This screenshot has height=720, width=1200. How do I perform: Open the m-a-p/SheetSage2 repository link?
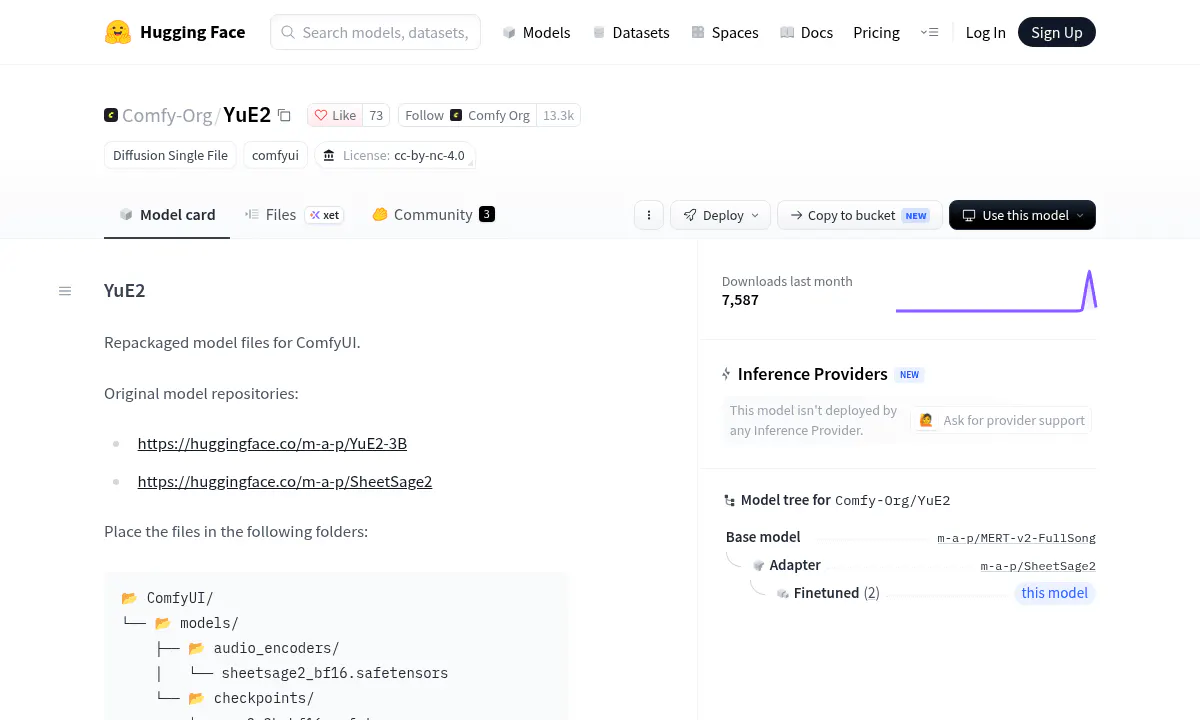coord(285,481)
